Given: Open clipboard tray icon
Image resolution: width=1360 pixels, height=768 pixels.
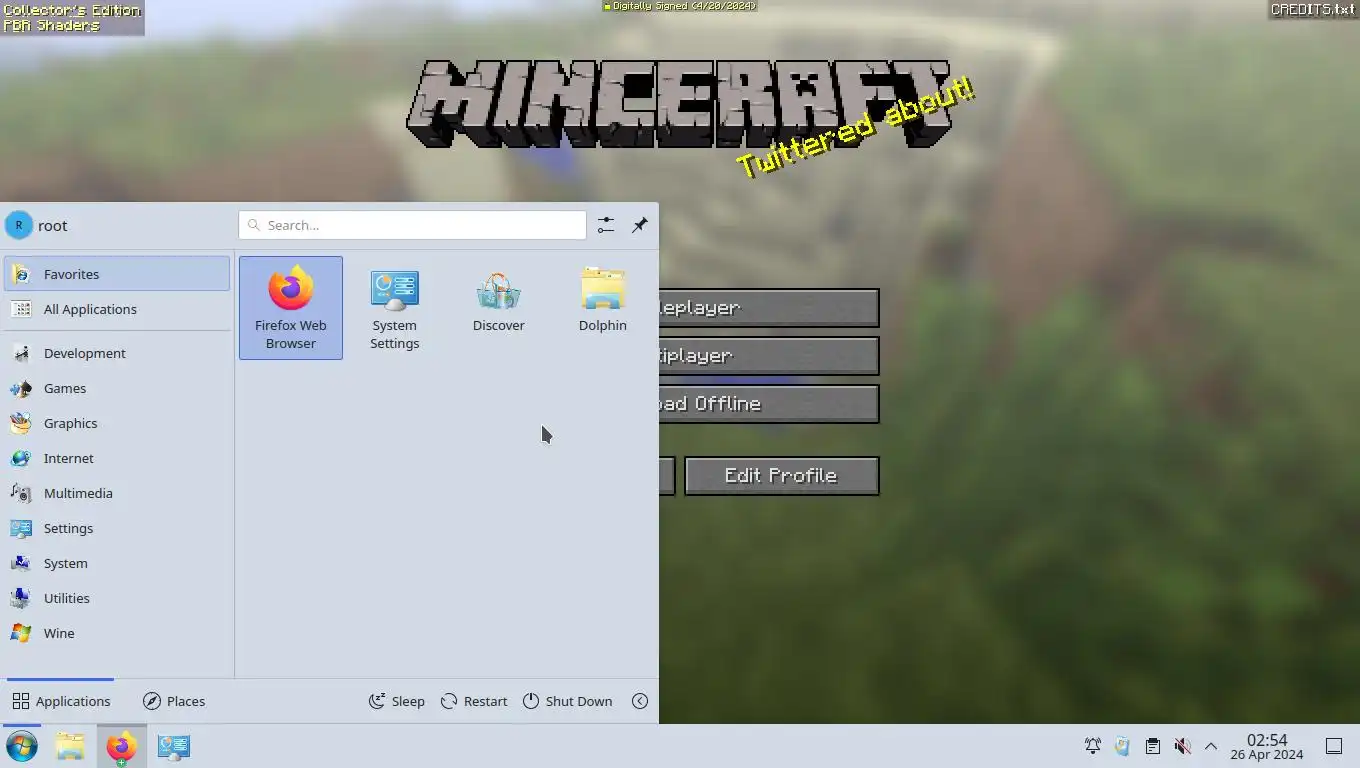Looking at the screenshot, I should pyautogui.click(x=1152, y=746).
